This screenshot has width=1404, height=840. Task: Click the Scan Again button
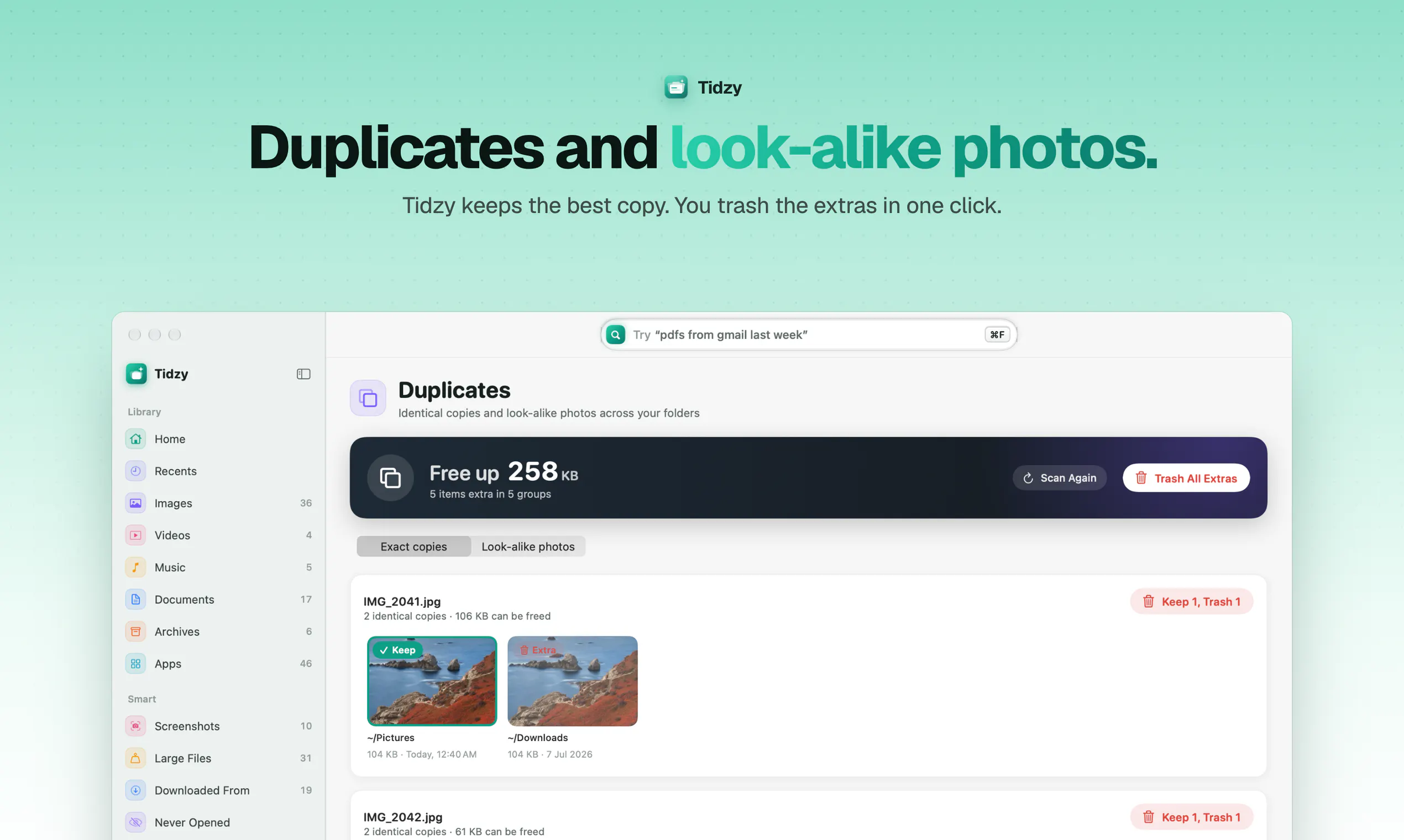pos(1059,477)
